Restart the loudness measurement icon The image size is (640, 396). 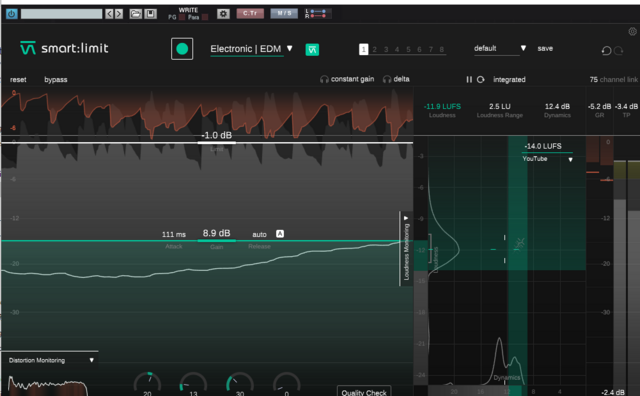tap(480, 79)
